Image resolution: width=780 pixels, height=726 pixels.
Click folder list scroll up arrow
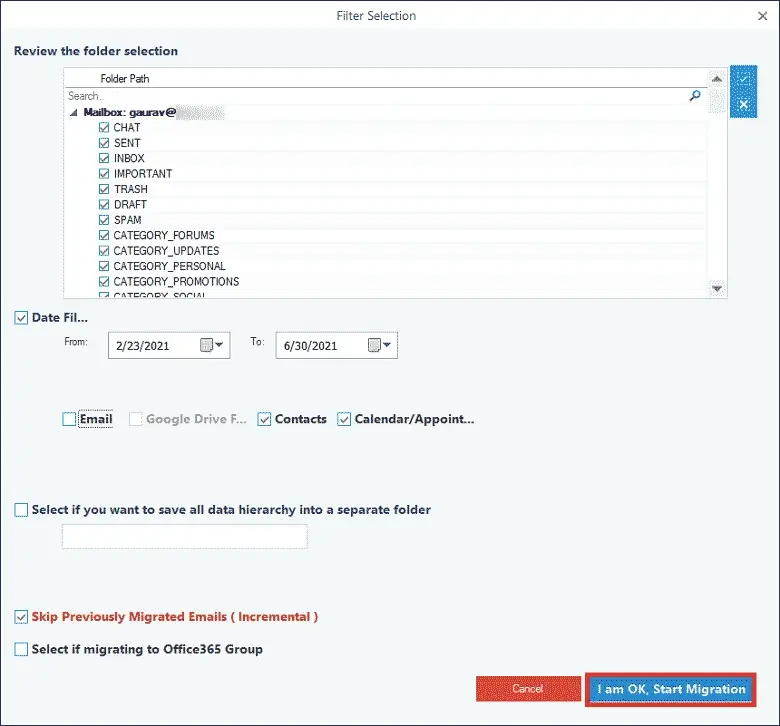click(x=717, y=79)
